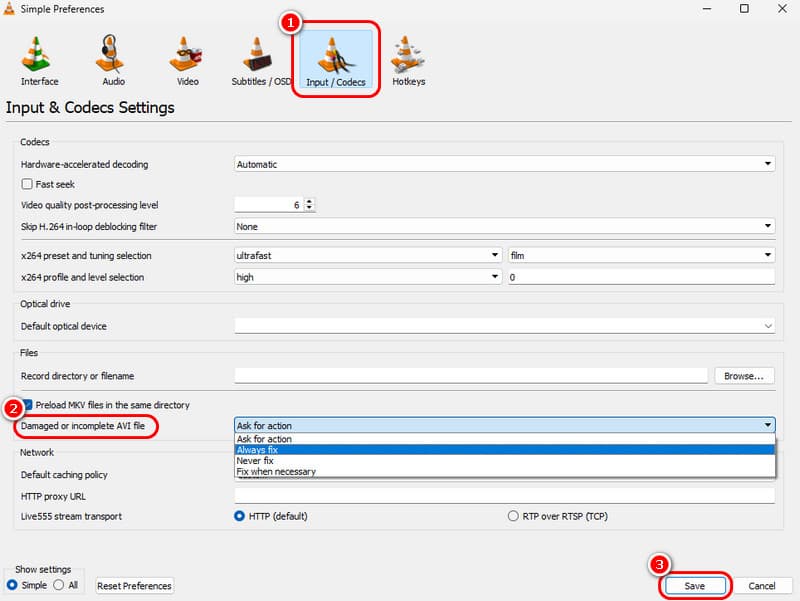Select the Input / Codecs icon
Image resolution: width=800 pixels, height=601 pixels.
[335, 59]
